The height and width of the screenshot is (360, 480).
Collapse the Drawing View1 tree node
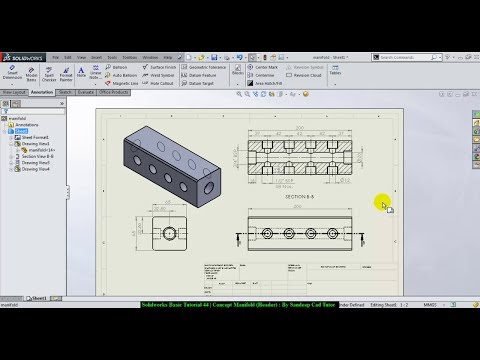[x=11, y=144]
